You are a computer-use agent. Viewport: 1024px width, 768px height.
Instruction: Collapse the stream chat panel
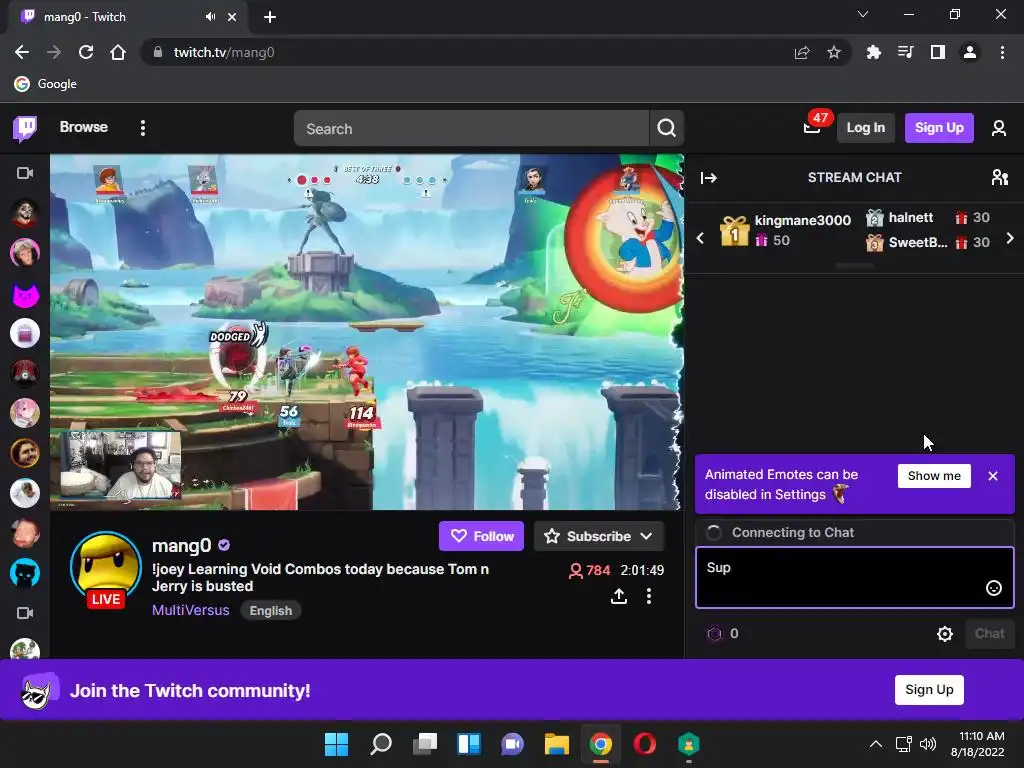pos(709,178)
